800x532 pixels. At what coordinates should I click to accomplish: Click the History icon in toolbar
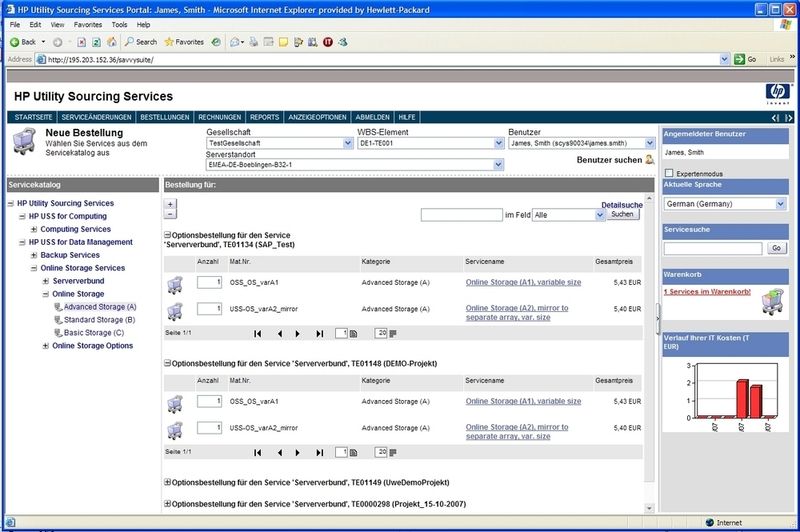(x=216, y=42)
